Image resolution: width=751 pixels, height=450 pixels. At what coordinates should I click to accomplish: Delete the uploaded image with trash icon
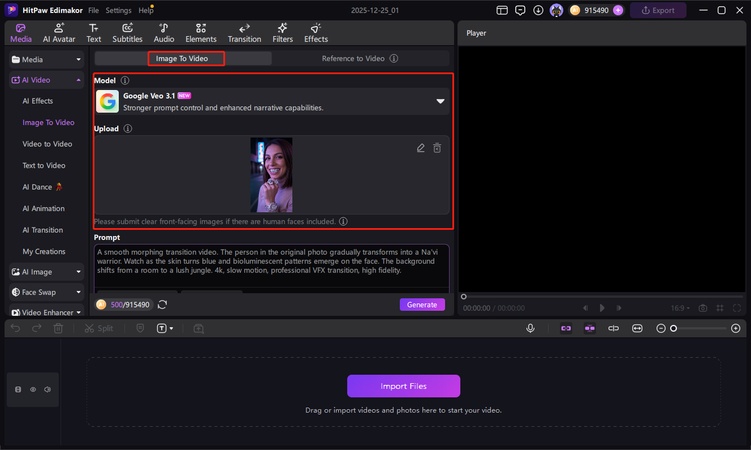pos(437,148)
